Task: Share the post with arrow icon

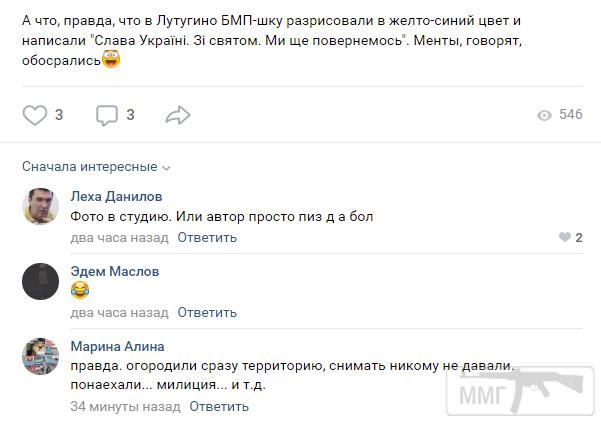Action: point(178,115)
